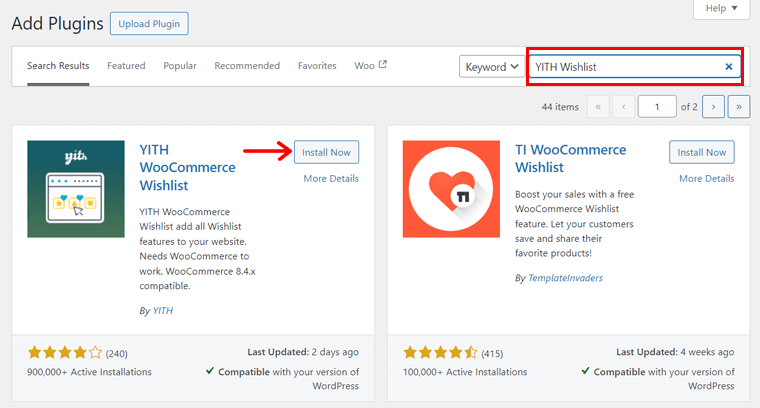The height and width of the screenshot is (408, 760).
Task: Clear the search field with the X icon
Action: point(728,67)
